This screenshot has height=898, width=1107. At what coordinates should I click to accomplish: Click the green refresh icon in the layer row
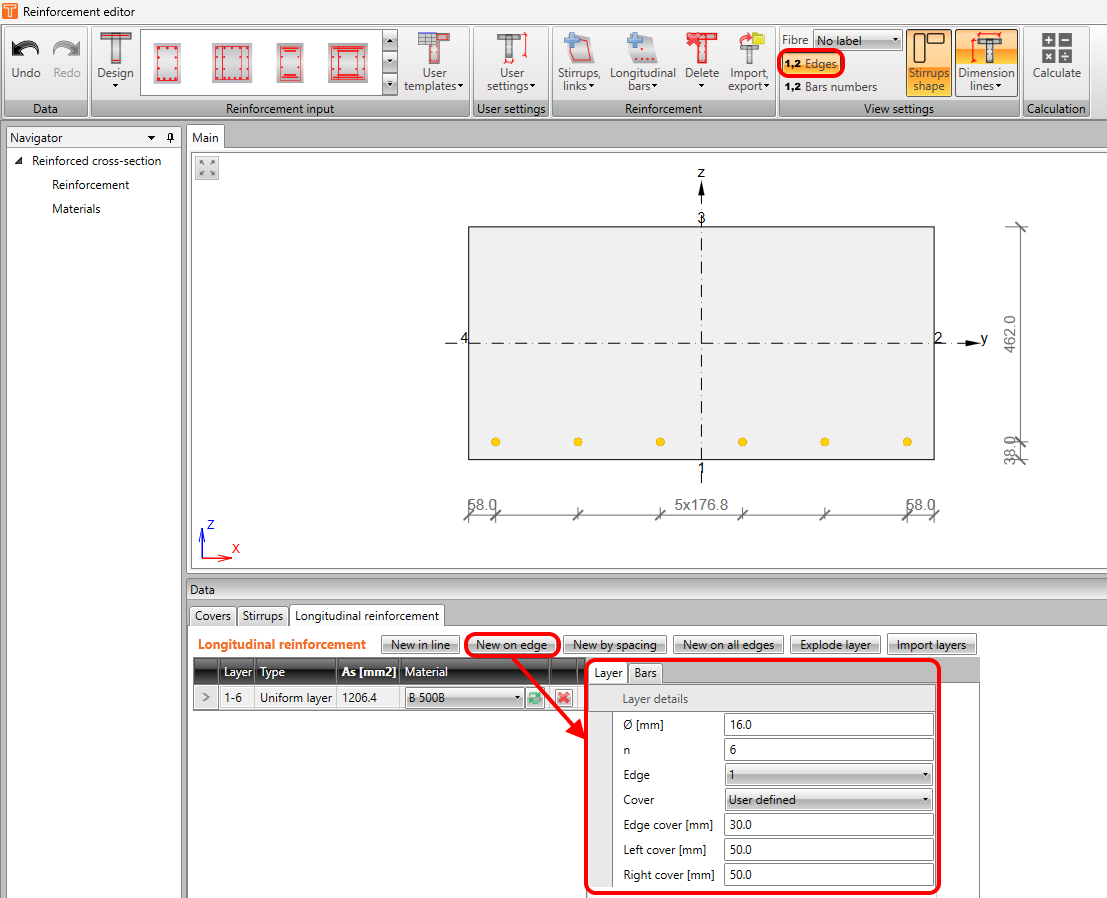coord(535,697)
